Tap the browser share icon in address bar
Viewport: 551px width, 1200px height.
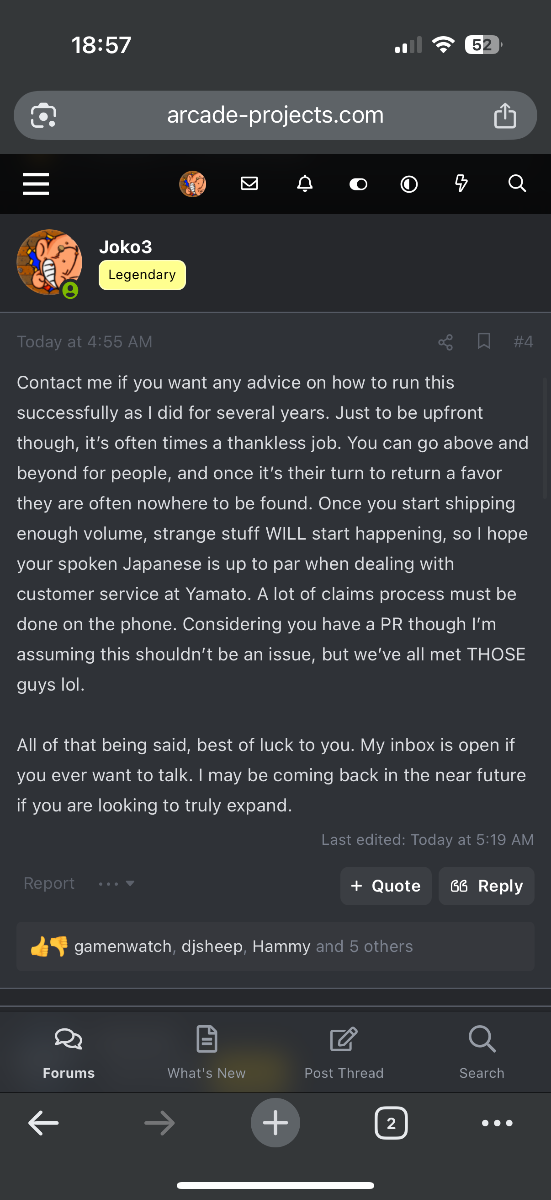click(505, 115)
